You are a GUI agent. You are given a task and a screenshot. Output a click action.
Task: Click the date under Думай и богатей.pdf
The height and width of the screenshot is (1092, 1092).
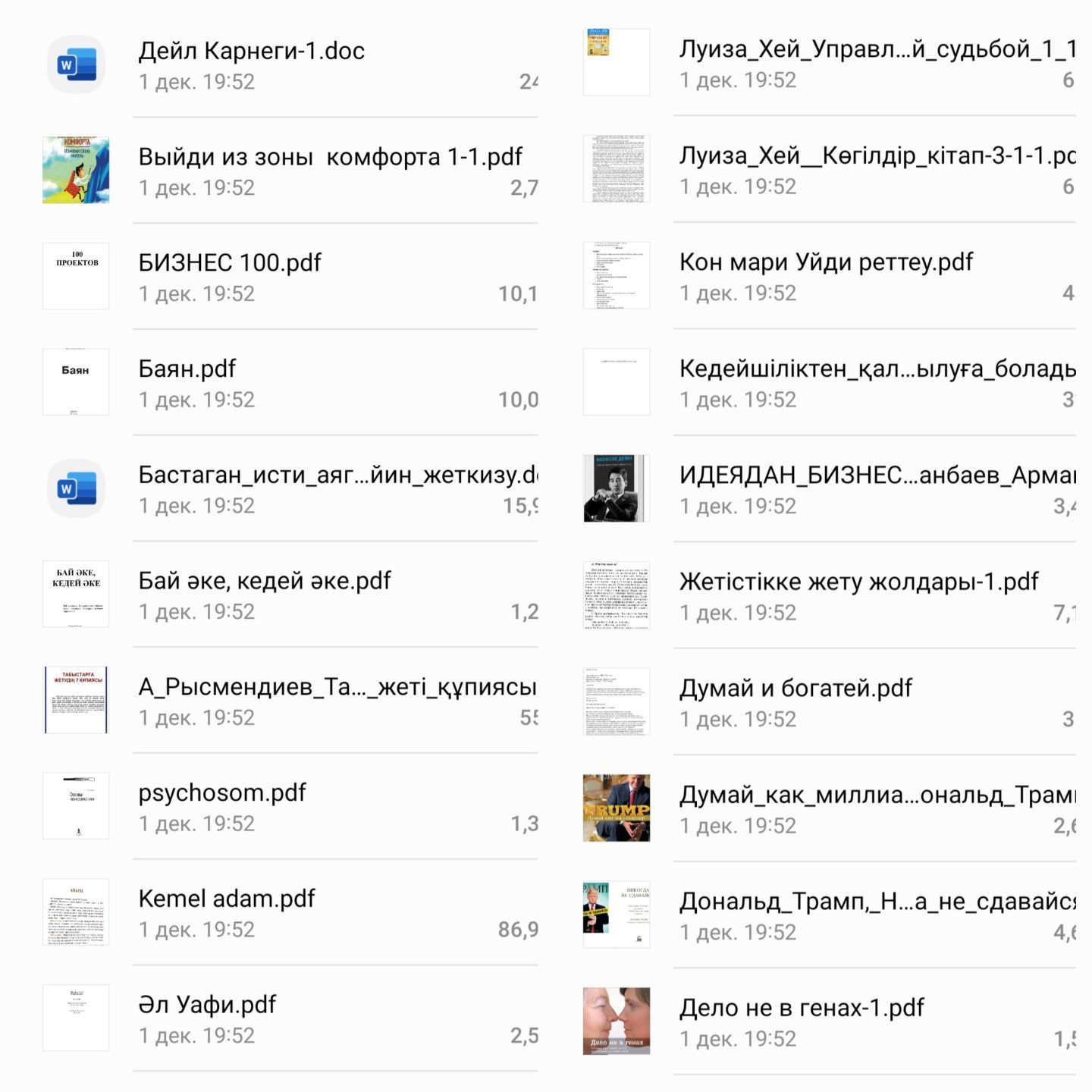[738, 719]
